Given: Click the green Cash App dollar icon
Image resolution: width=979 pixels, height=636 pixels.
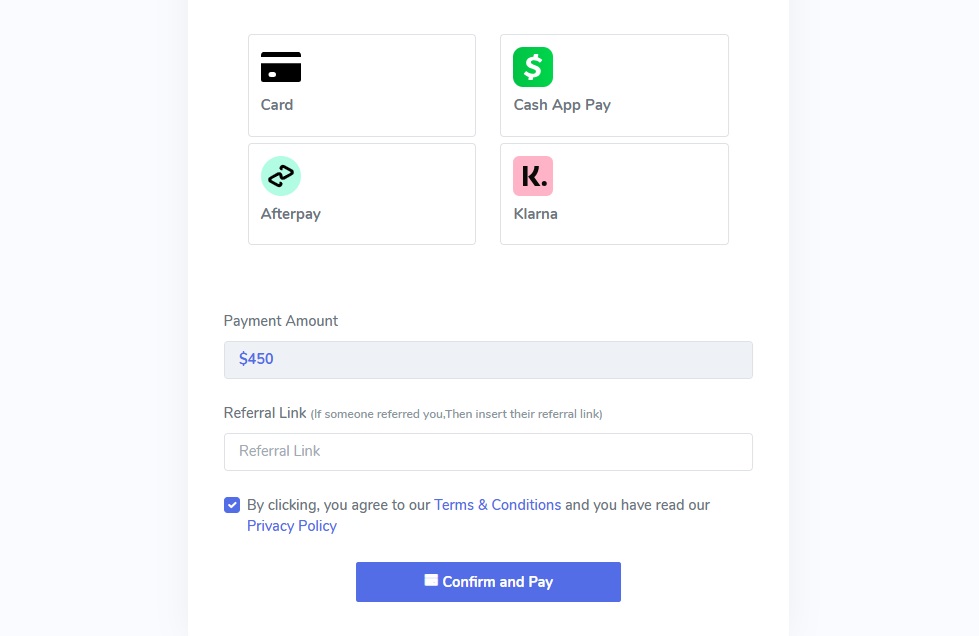Looking at the screenshot, I should [x=533, y=67].
